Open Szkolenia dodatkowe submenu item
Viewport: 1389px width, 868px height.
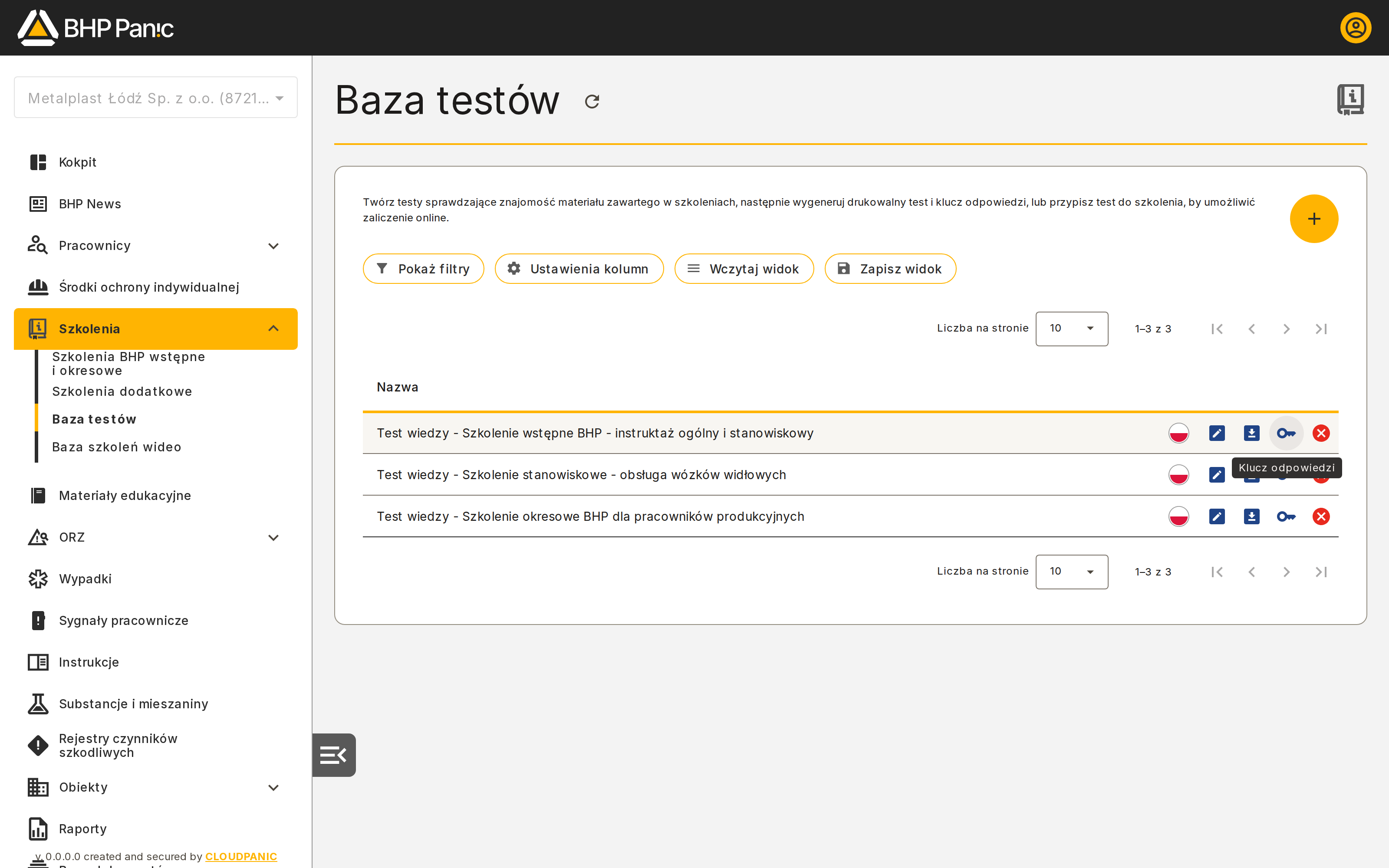point(122,391)
